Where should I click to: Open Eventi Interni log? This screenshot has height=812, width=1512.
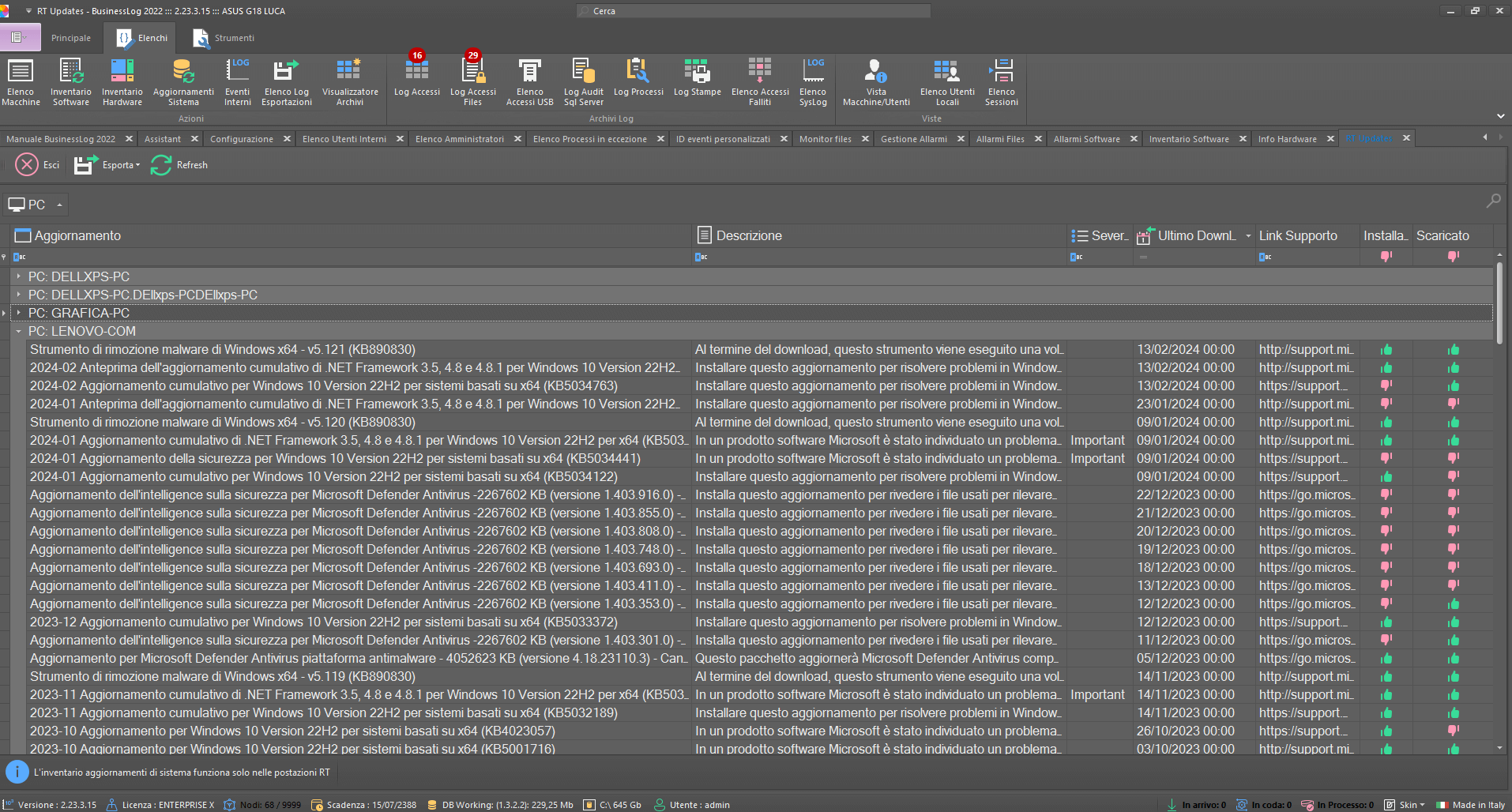point(237,82)
